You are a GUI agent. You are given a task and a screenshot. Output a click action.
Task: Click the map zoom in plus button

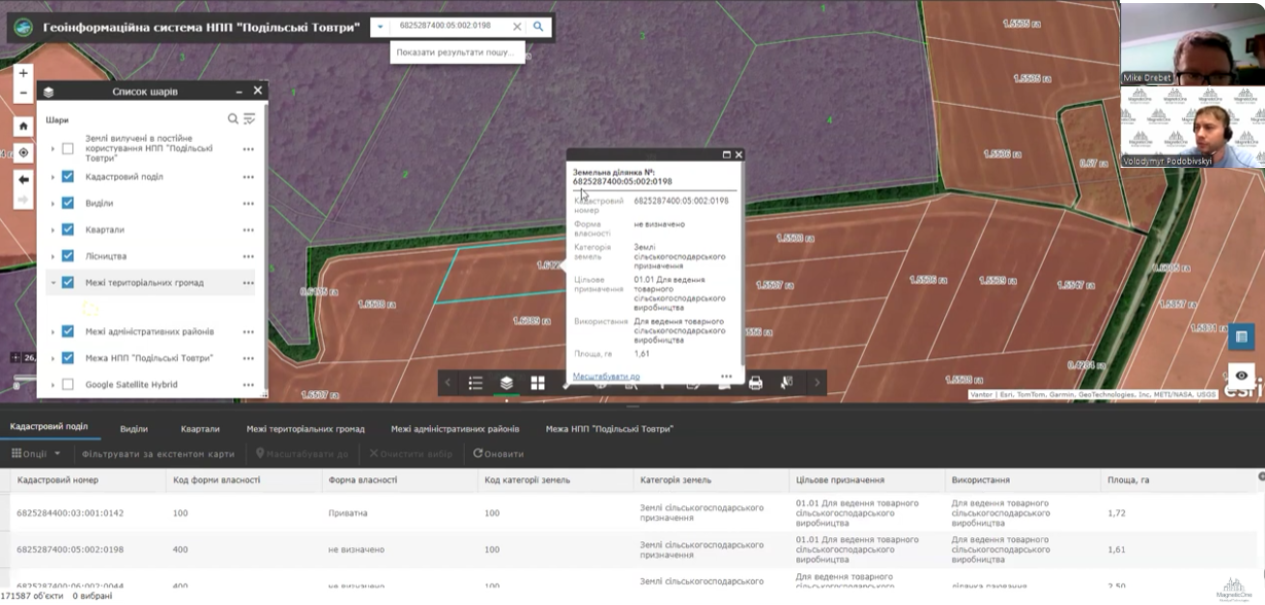click(x=24, y=73)
